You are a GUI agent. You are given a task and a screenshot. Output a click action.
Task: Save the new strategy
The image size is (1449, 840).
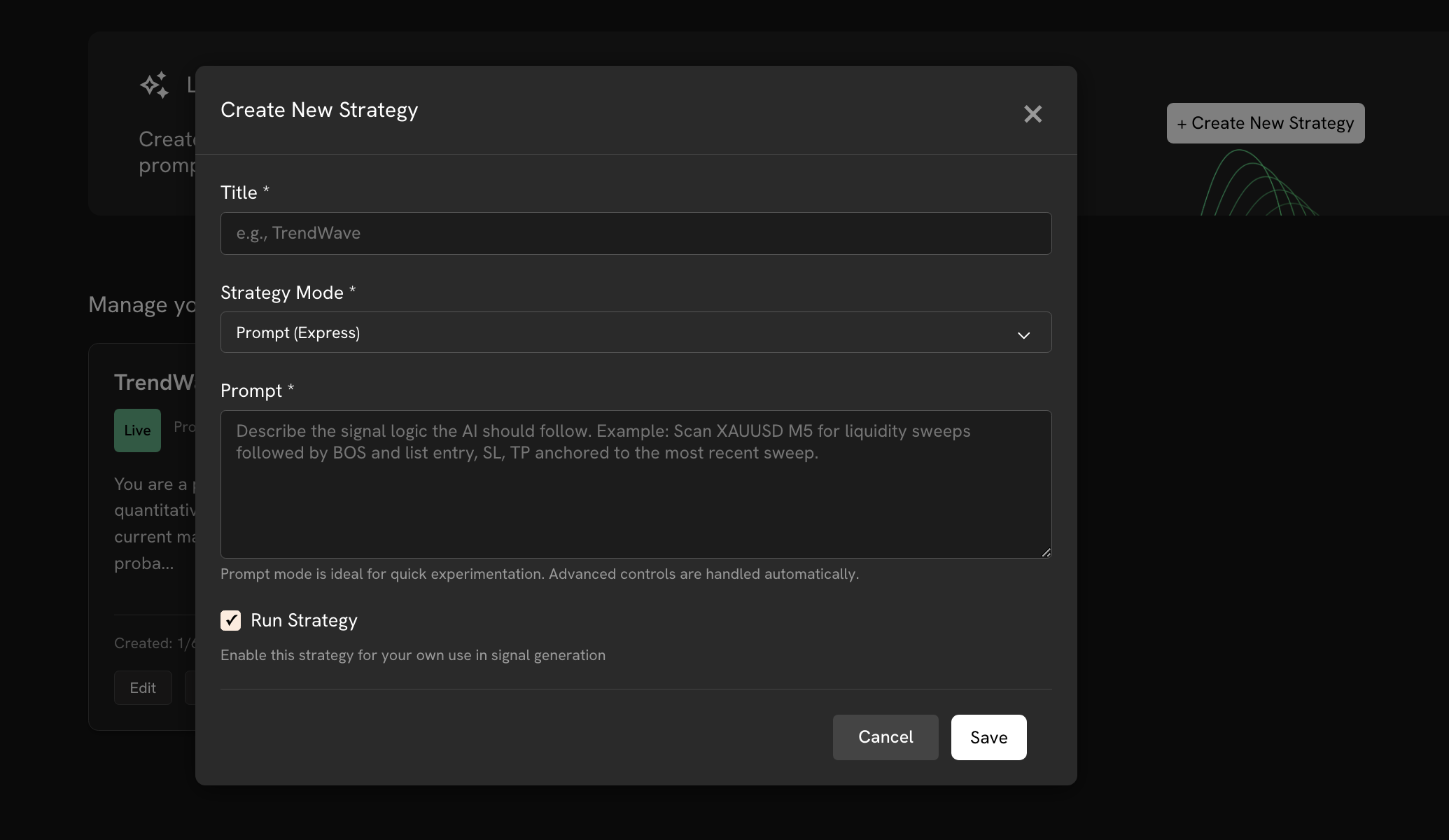[x=988, y=737]
